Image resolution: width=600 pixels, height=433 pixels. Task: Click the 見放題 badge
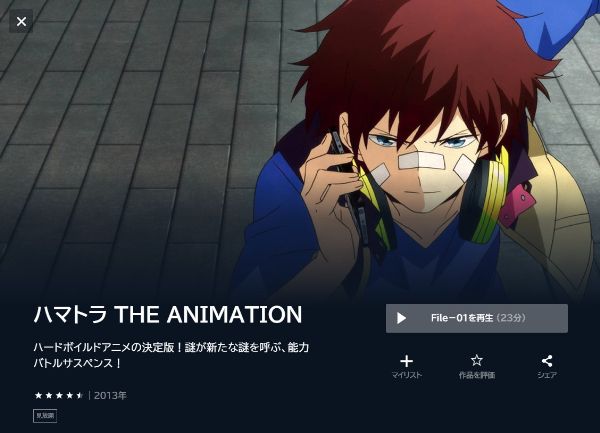[45, 416]
